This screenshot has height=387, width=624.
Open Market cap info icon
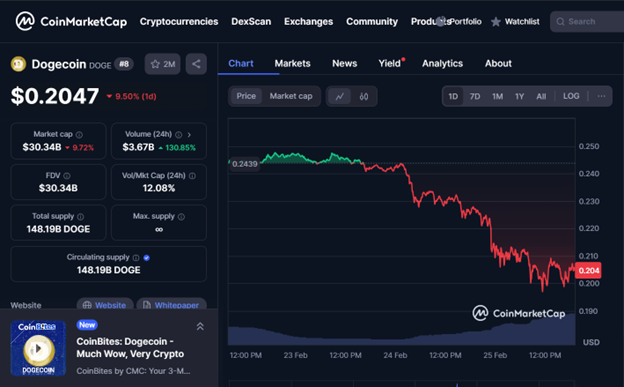(x=79, y=135)
